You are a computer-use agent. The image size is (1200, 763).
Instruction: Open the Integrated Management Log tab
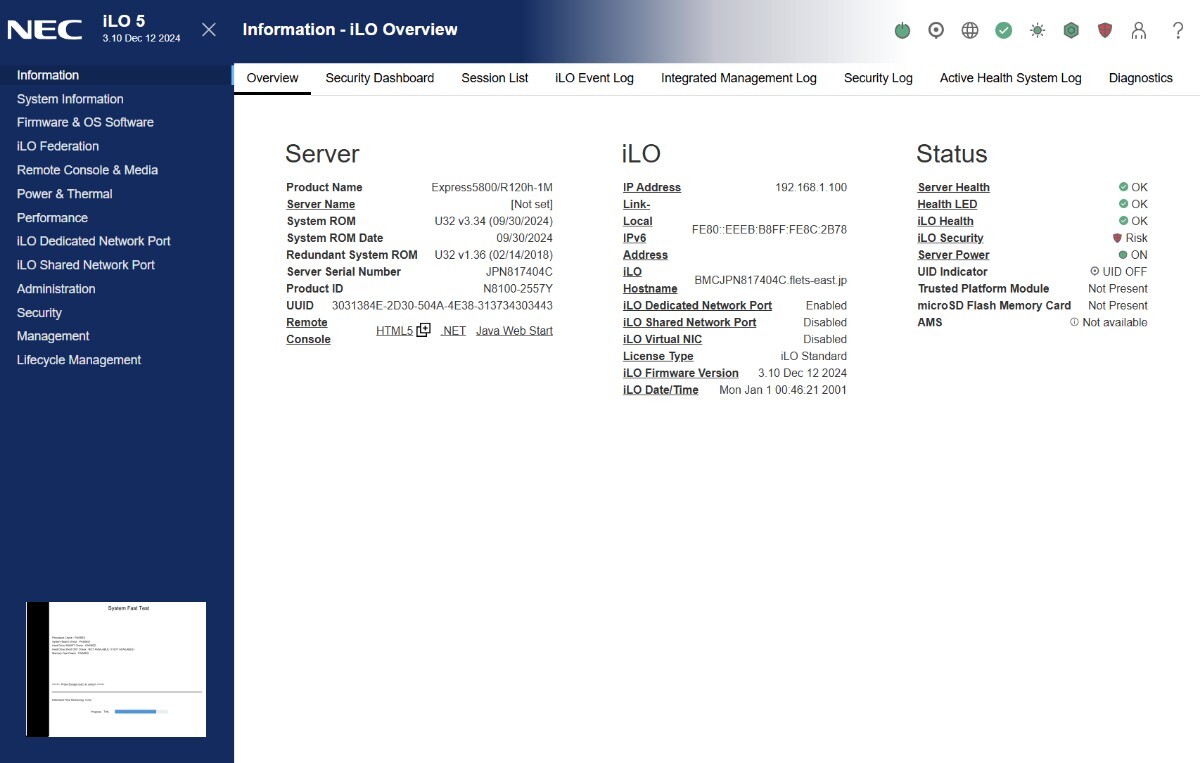click(x=739, y=78)
